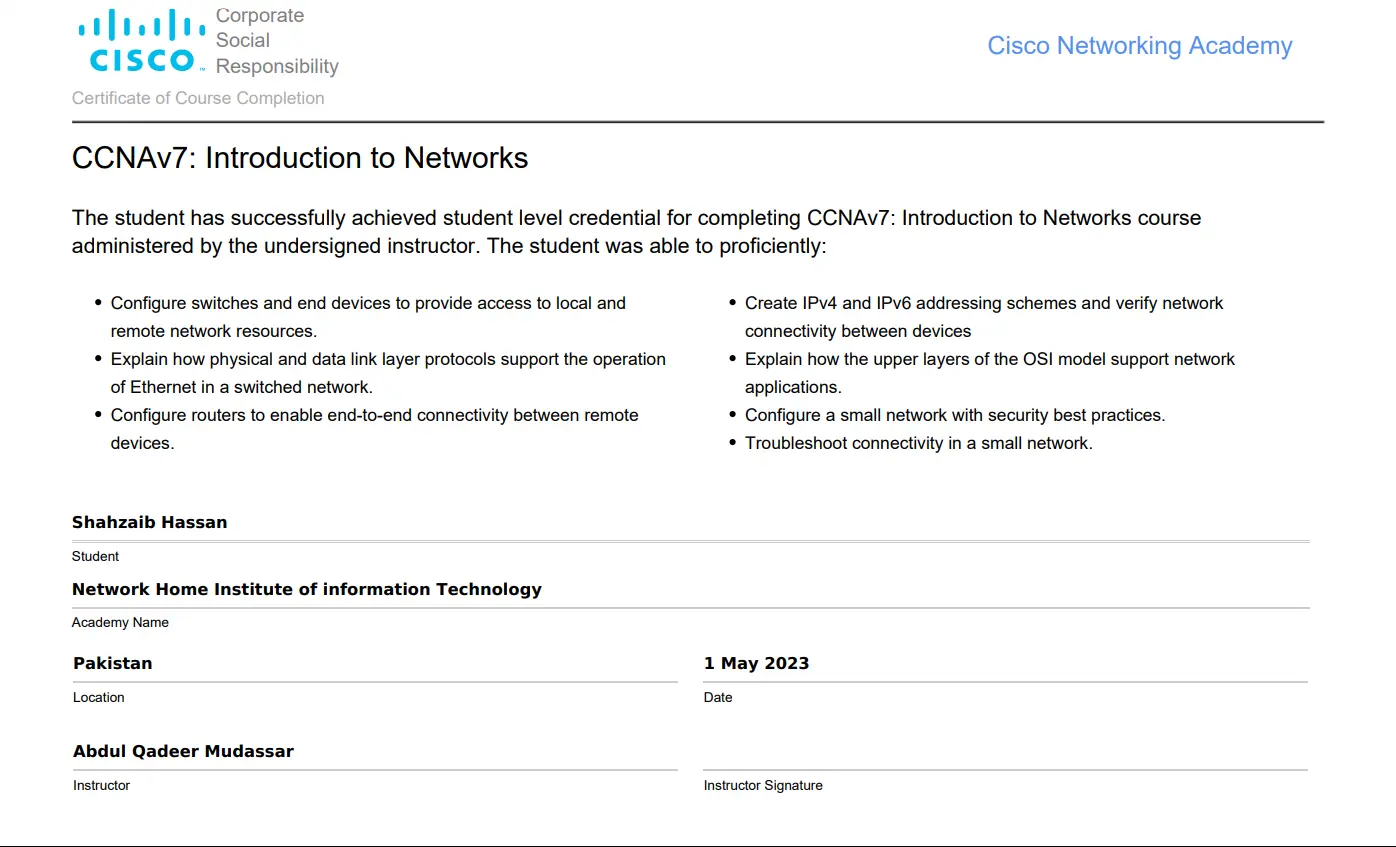Click "Network Home Institute of information Technology"
The width and height of the screenshot is (1396, 847).
pyautogui.click(x=307, y=589)
